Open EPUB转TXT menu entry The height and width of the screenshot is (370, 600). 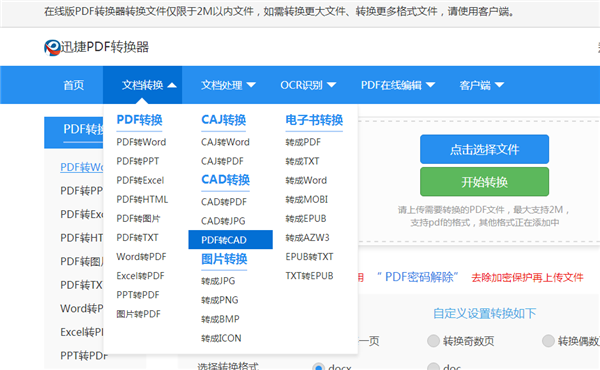click(x=309, y=257)
